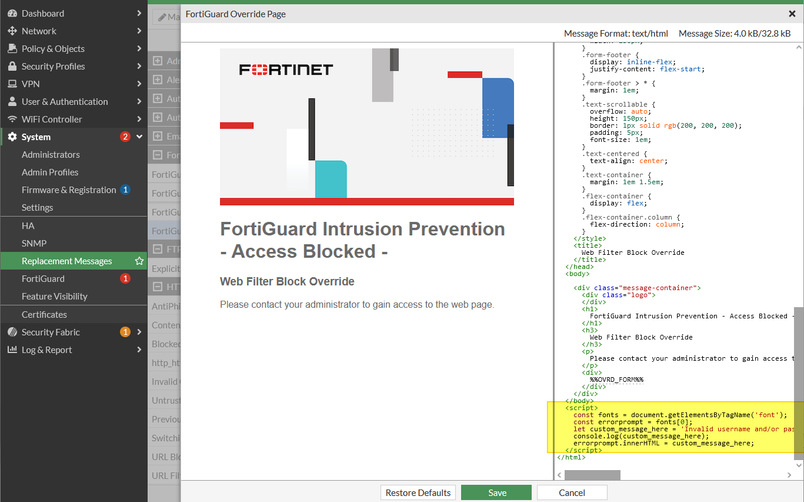
Task: Expand the Security Profiles chevron
Action: 139,66
